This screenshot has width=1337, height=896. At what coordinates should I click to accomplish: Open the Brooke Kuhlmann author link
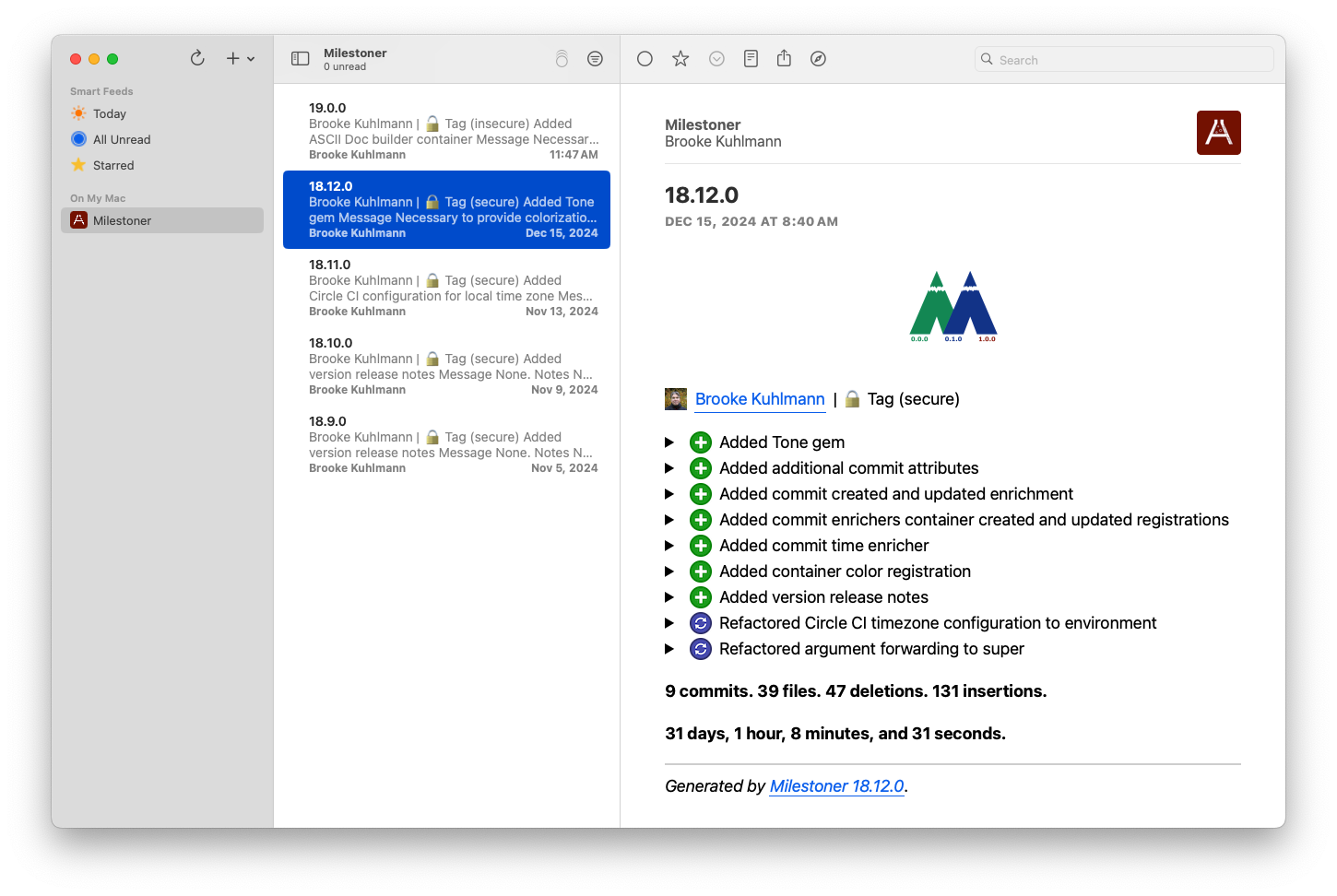(x=760, y=399)
